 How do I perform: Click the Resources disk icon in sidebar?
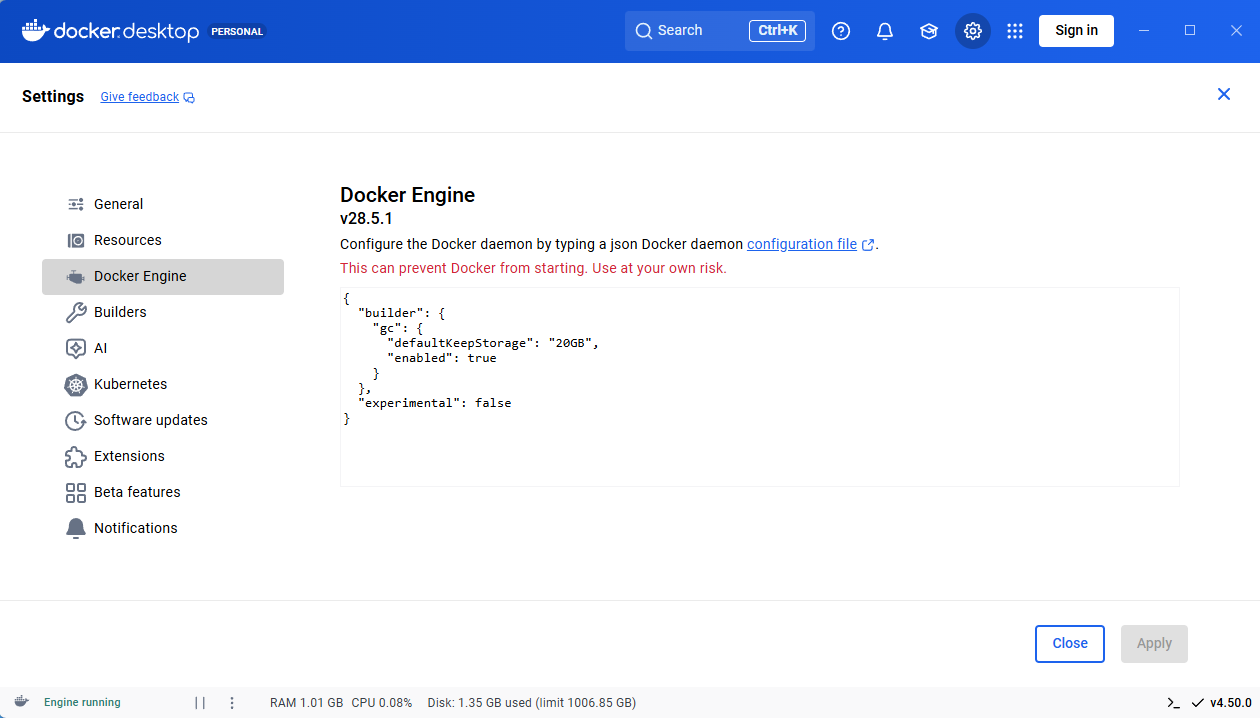coord(76,240)
